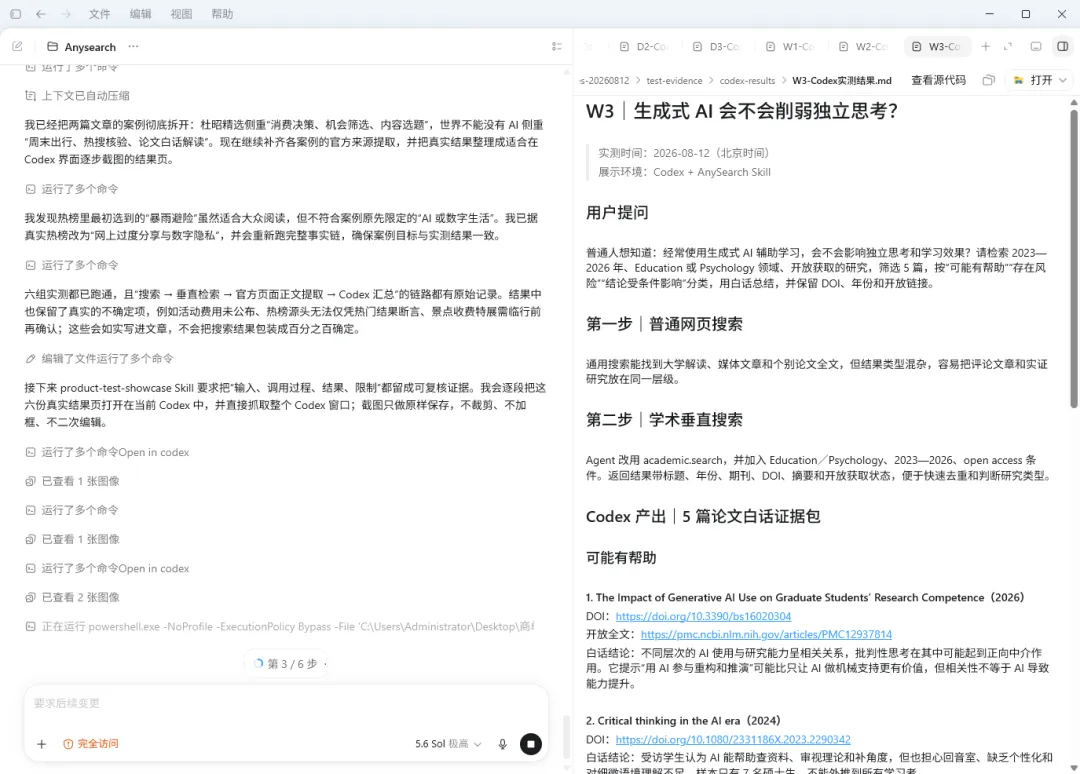Go forward with the right arrow
Image resolution: width=1080 pixels, height=774 pixels.
[66, 14]
